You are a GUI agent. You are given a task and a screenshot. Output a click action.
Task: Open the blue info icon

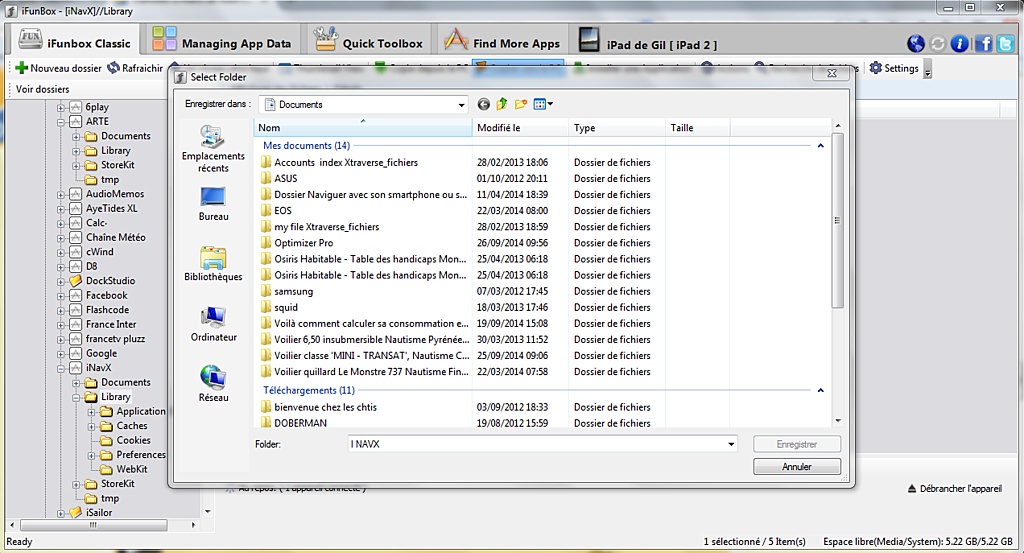(959, 44)
